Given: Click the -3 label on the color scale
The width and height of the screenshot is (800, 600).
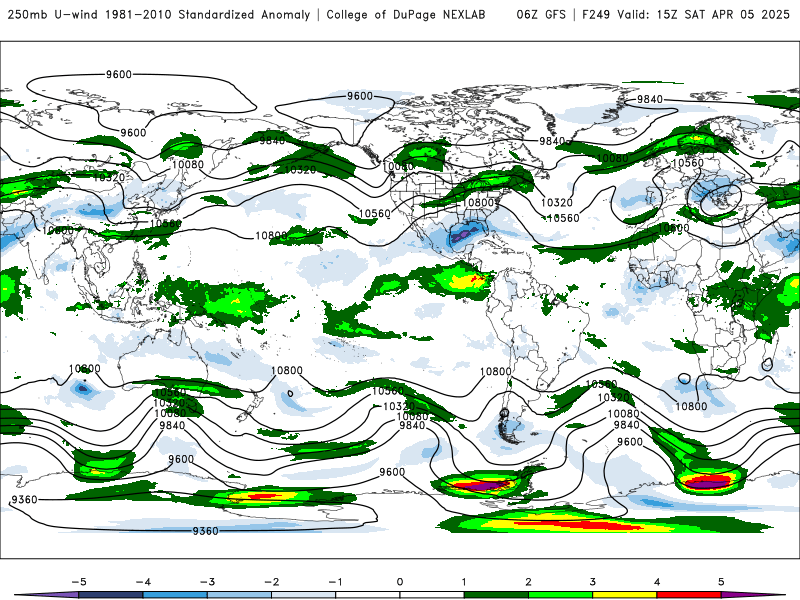Looking at the screenshot, I should pos(207,582).
